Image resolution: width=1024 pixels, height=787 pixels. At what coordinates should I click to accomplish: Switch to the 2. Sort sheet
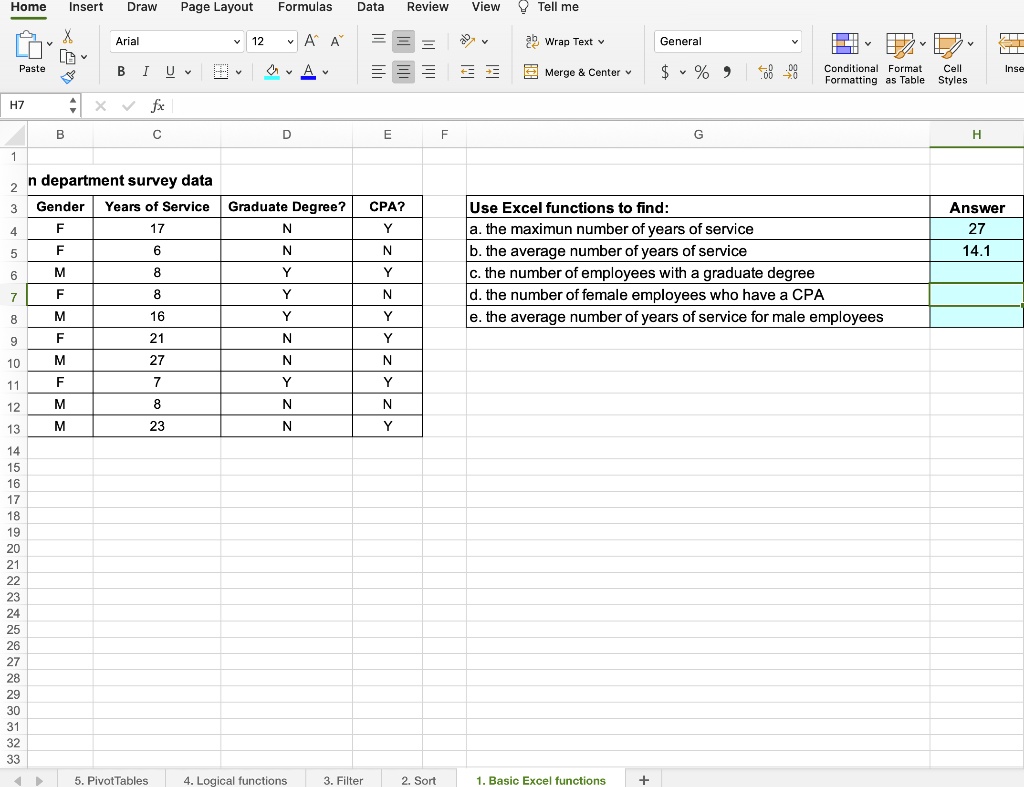tap(419, 780)
